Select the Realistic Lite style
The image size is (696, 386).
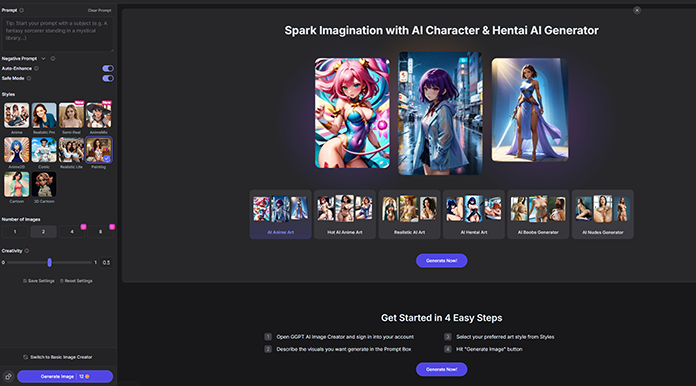coord(71,150)
